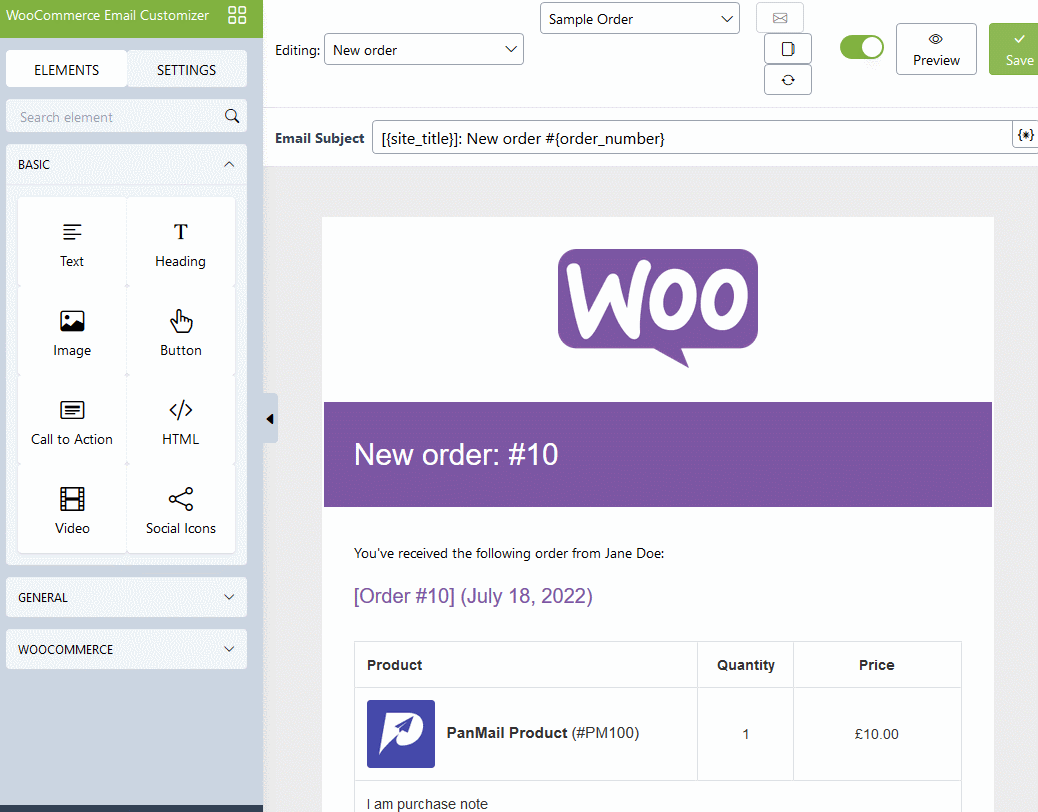Focus the Search element field
Screen dimensions: 1038x812
point(126,116)
